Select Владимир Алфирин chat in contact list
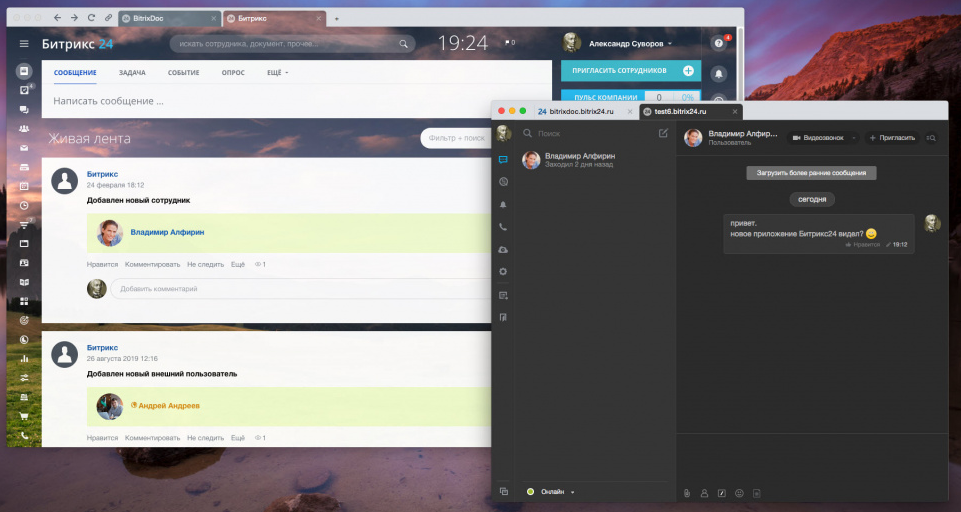The width and height of the screenshot is (961, 512). (596, 160)
